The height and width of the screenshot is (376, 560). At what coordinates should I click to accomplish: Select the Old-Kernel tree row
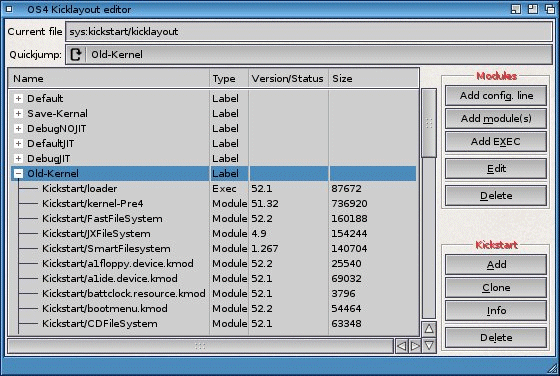coord(214,174)
